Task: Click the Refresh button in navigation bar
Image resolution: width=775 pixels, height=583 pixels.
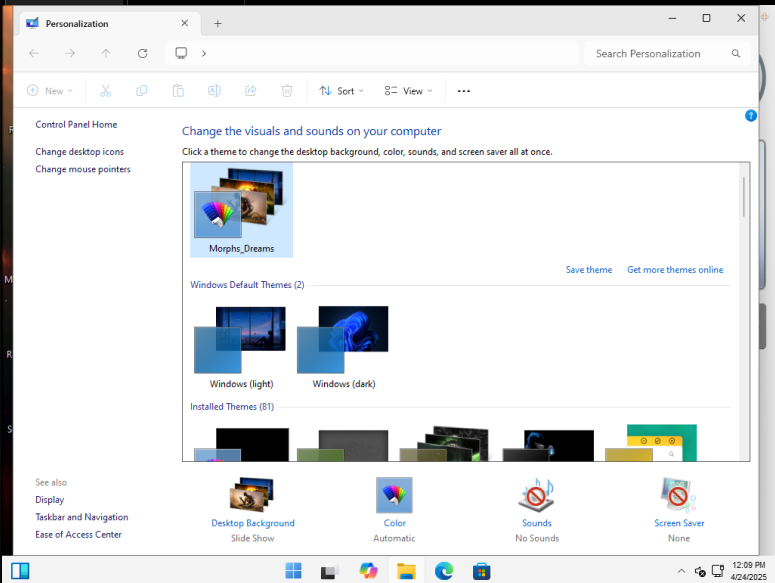Action: pyautogui.click(x=143, y=53)
